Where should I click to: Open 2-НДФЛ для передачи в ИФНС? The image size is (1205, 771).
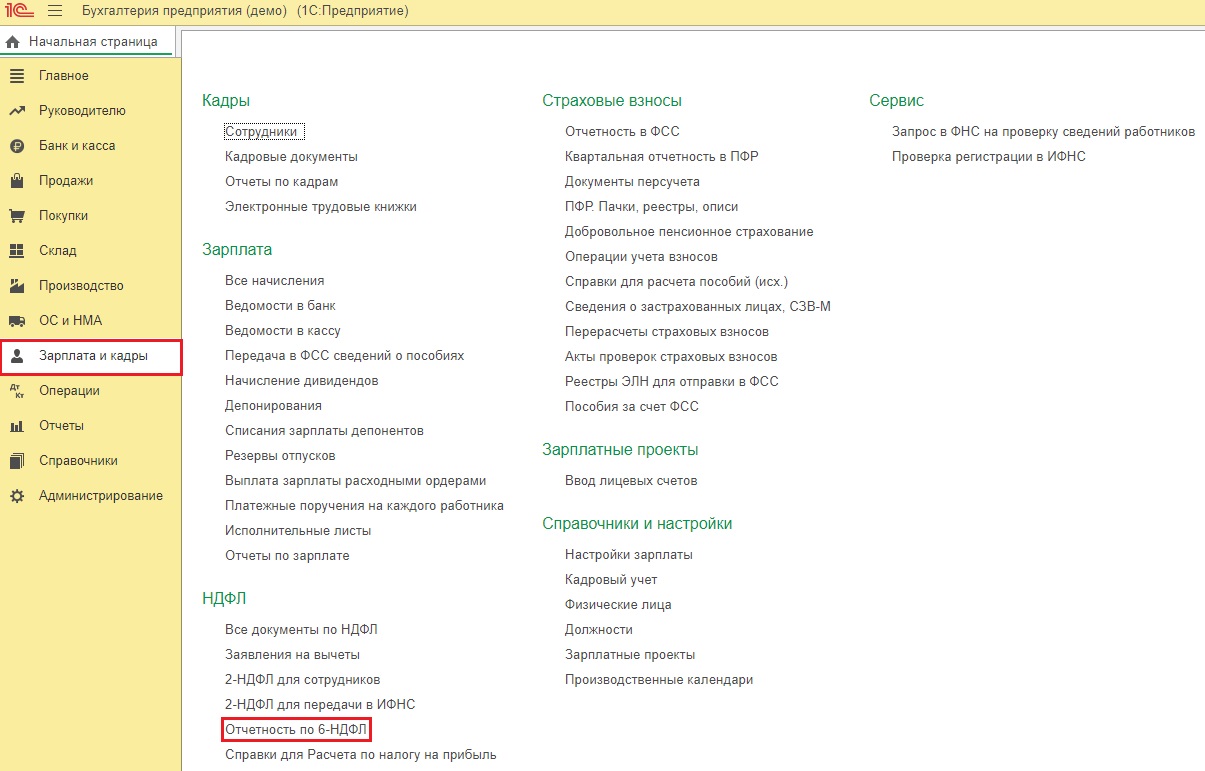click(320, 705)
